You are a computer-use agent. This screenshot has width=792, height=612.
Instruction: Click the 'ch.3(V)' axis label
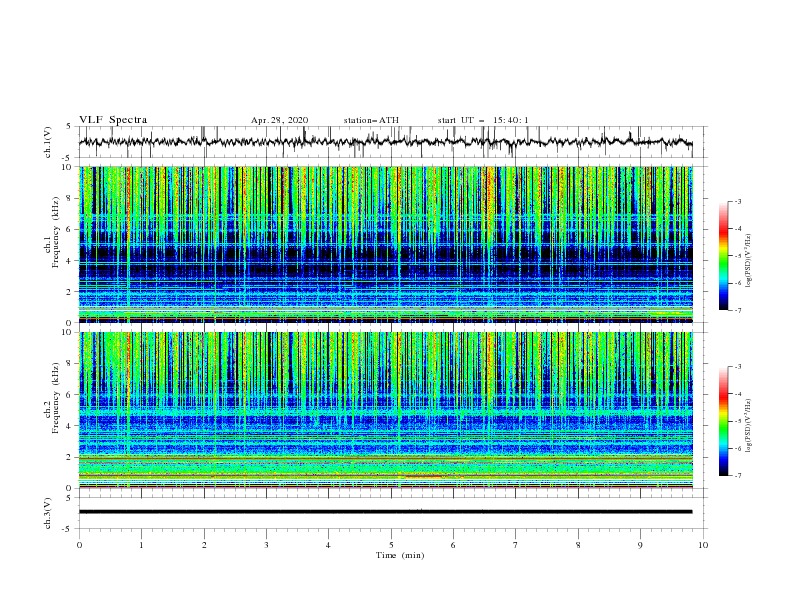(48, 513)
